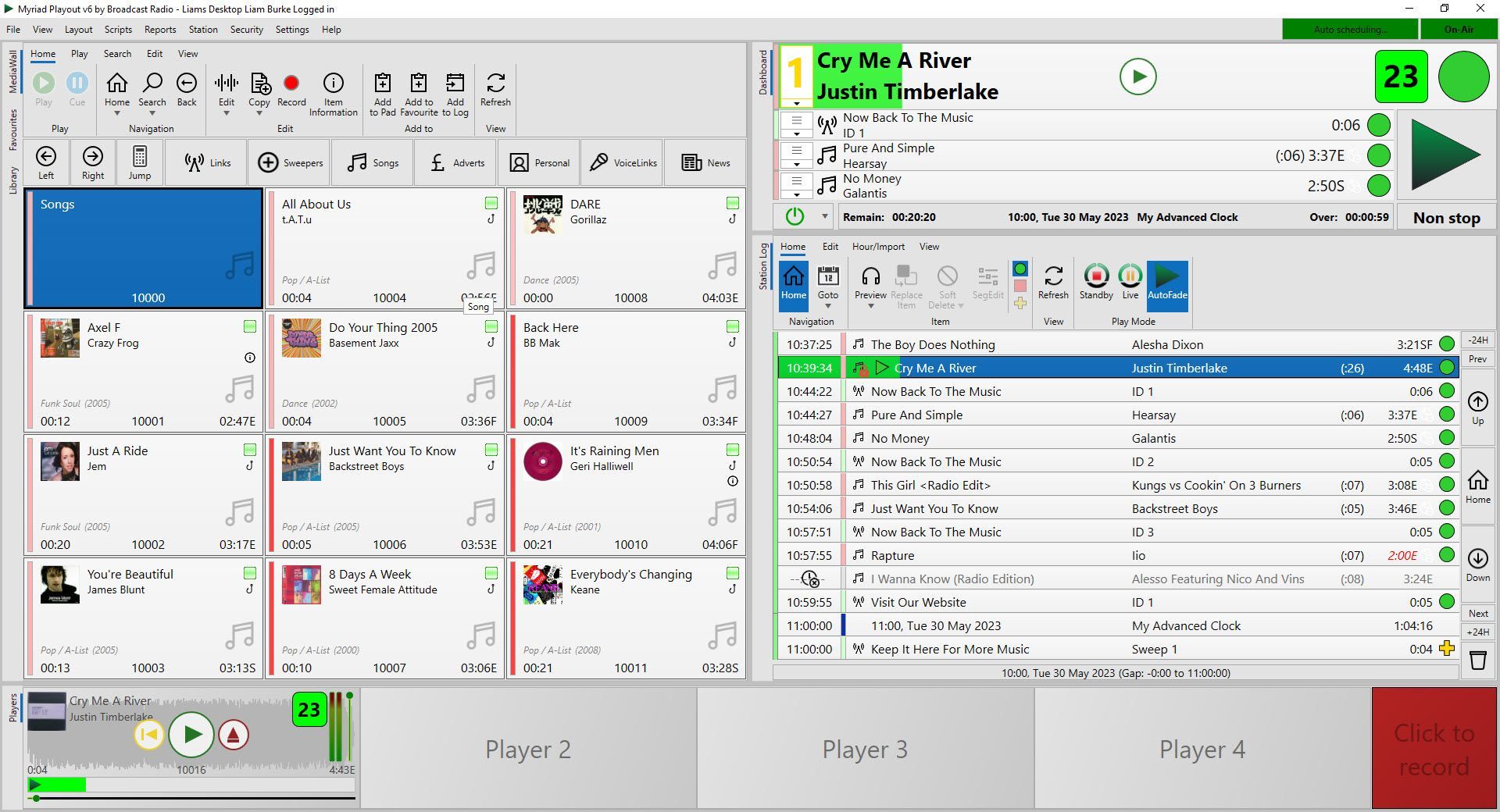The width and height of the screenshot is (1500, 812).
Task: Click the green playback progress bar for Cry Me A River
Action: click(55, 784)
